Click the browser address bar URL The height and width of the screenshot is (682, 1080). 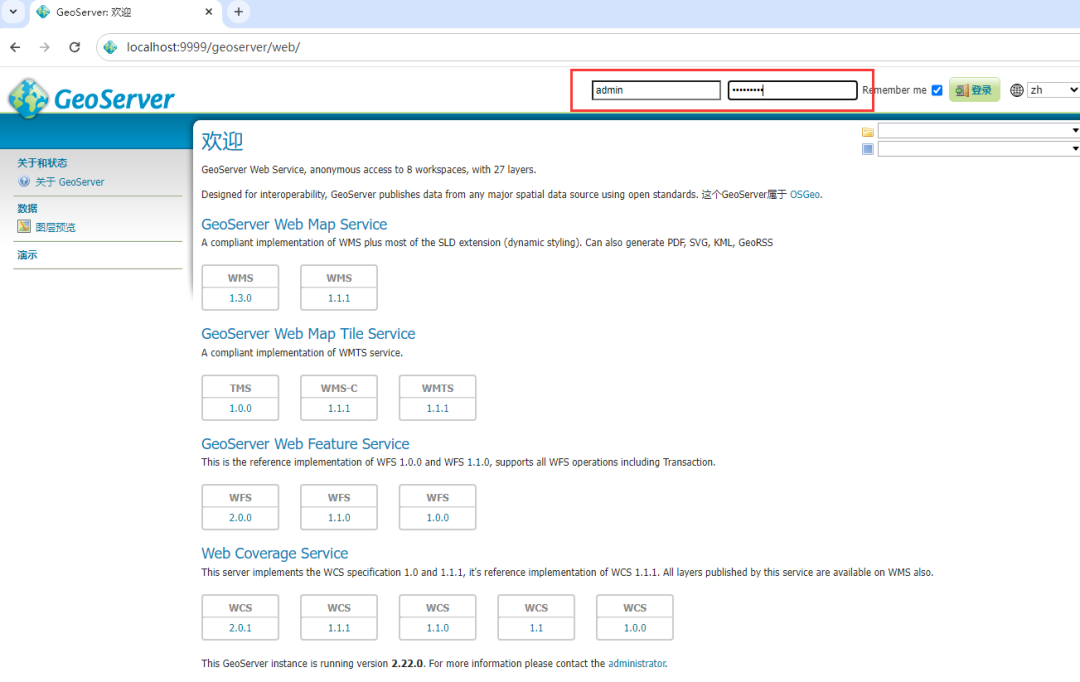[x=213, y=47]
